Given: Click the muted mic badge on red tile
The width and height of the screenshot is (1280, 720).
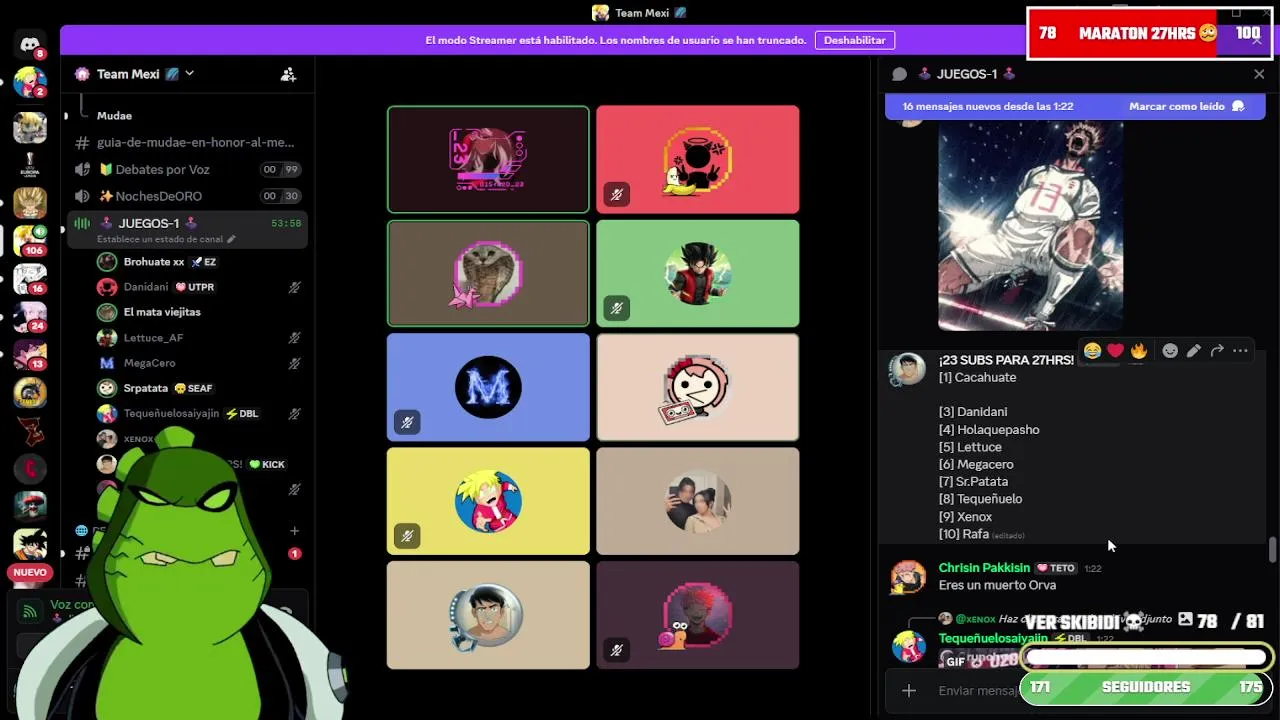Looking at the screenshot, I should (x=617, y=195).
